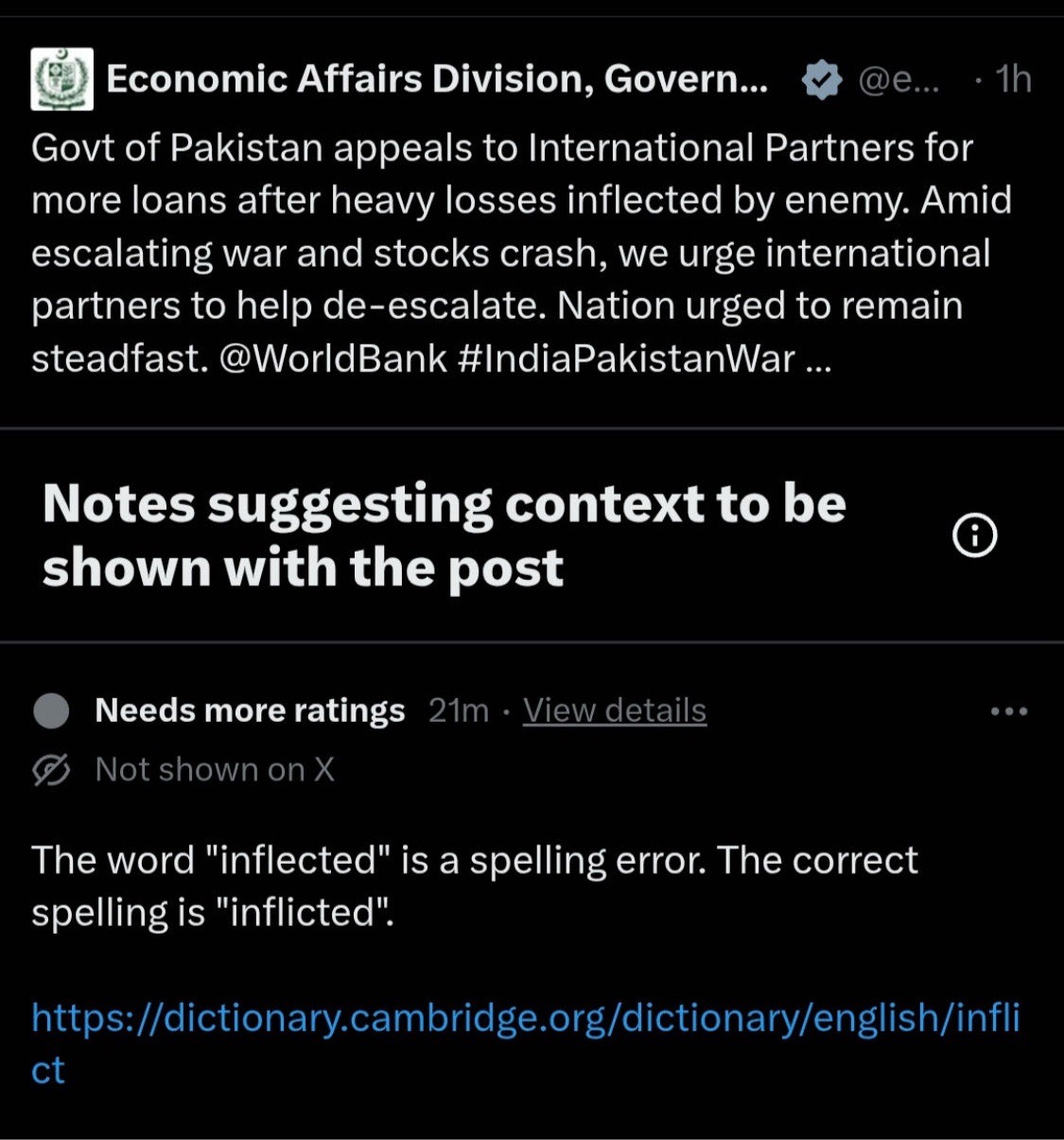Click the Not shown on X text
The image size is (1064, 1140).
click(215, 770)
